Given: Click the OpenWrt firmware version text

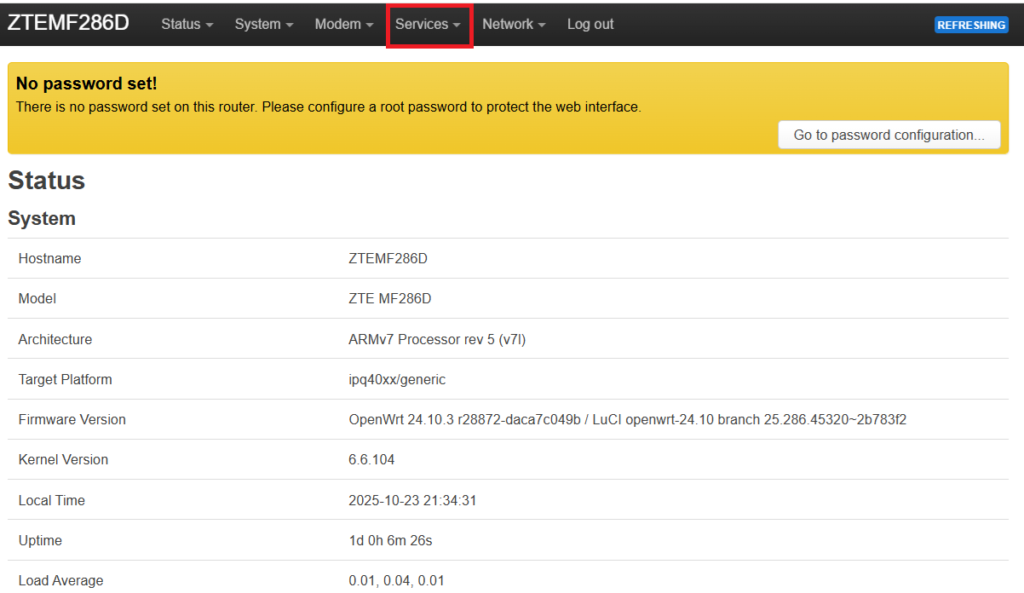Looking at the screenshot, I should point(627,420).
